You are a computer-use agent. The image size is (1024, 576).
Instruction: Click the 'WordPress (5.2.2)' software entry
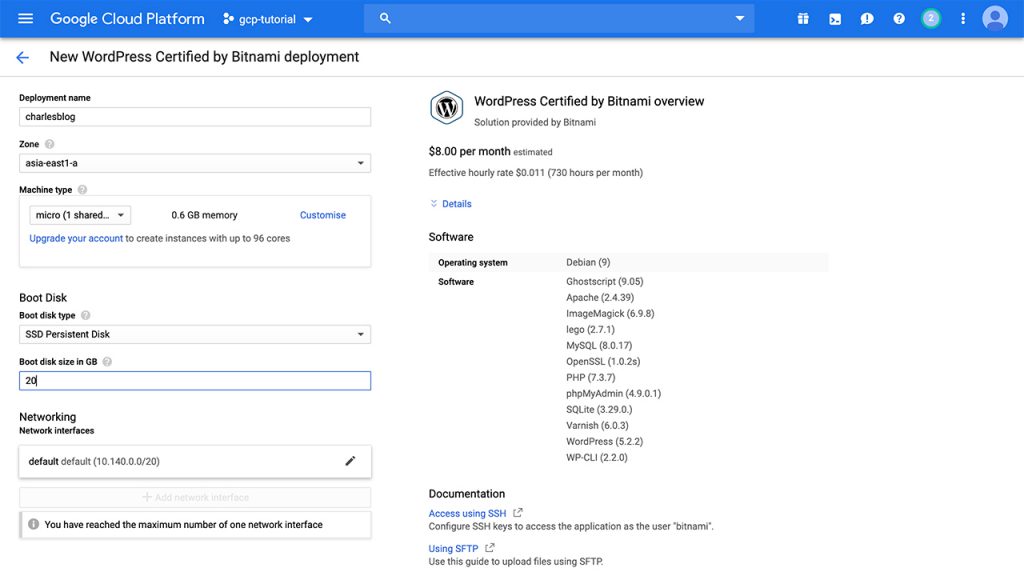604,441
